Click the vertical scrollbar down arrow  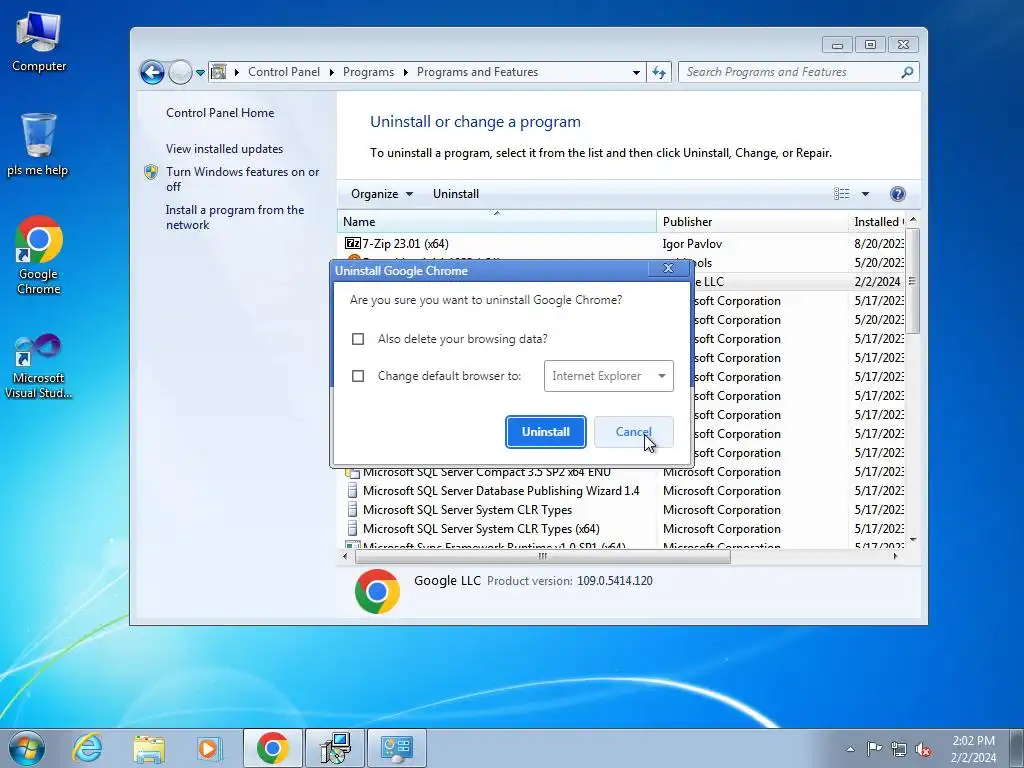coord(913,539)
